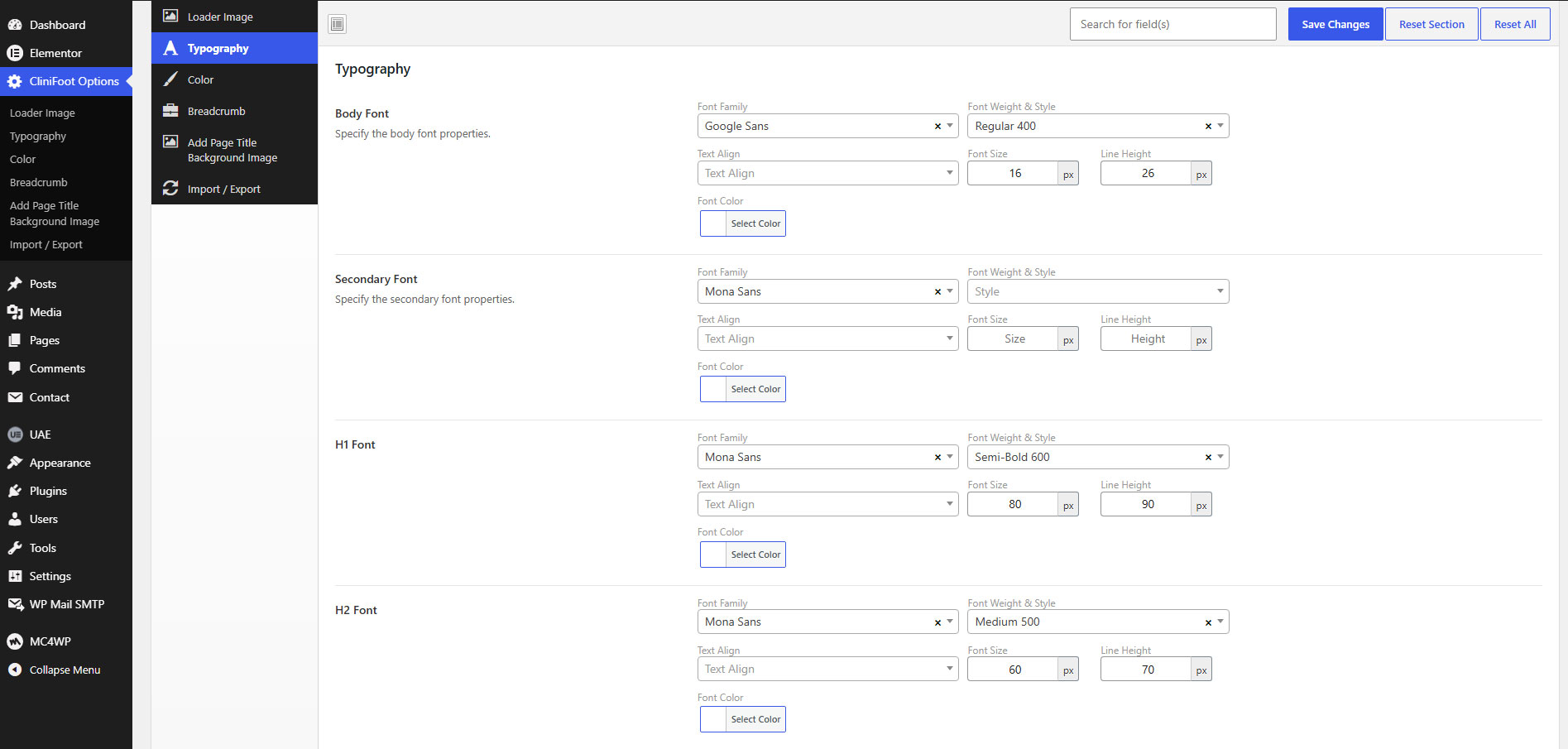Open Secondary Font family dropdown
Image resolution: width=1568 pixels, height=749 pixels.
pyautogui.click(x=827, y=291)
